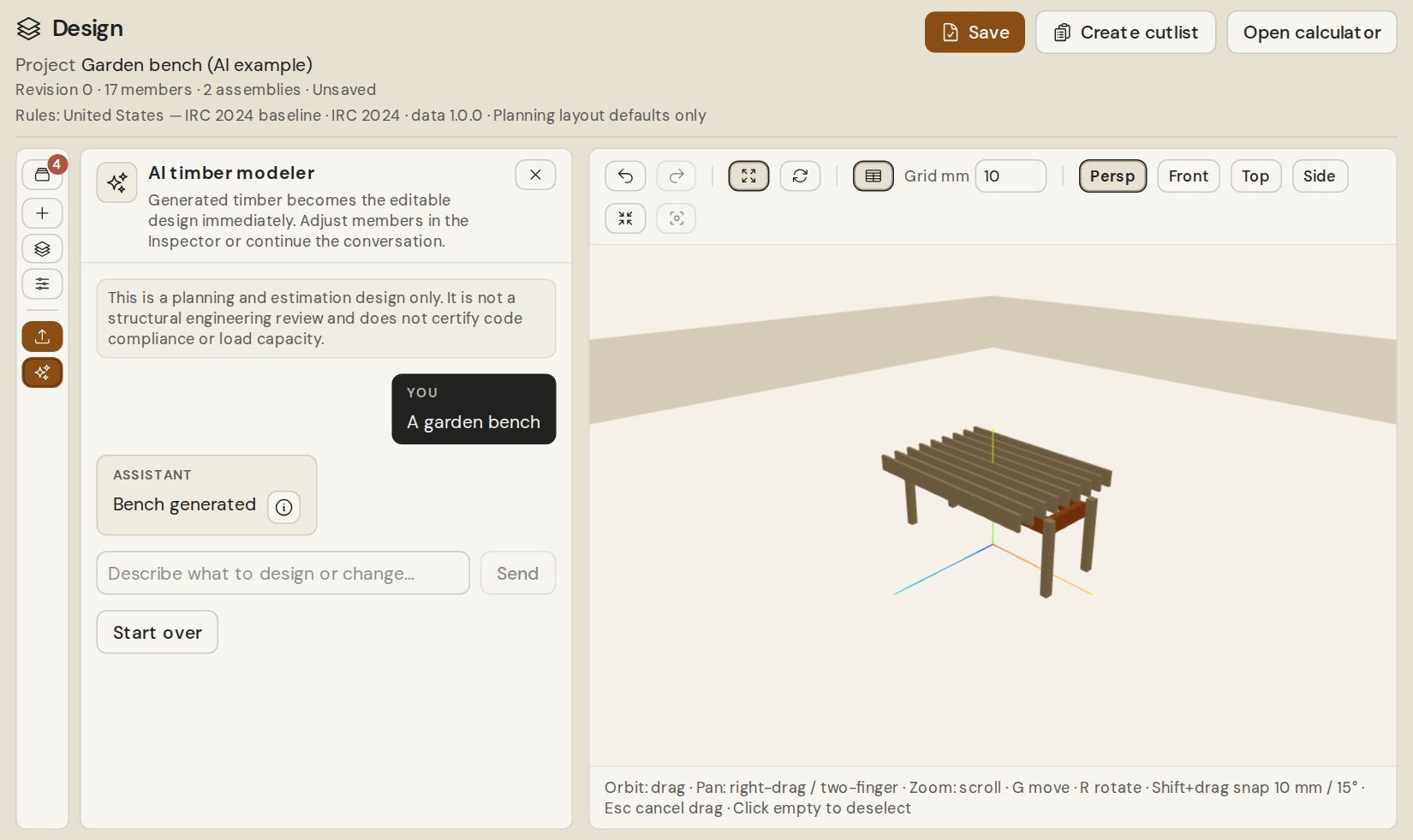
Task: Click the sparkles icon beside AI timber modeler
Action: click(x=117, y=182)
